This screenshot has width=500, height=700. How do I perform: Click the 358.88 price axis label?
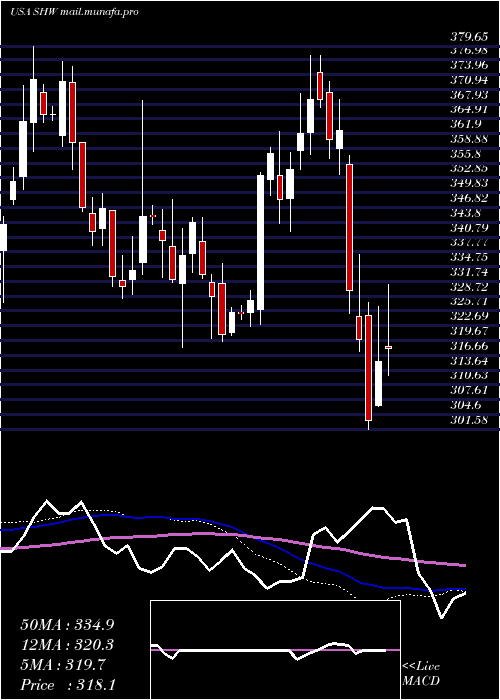point(468,139)
